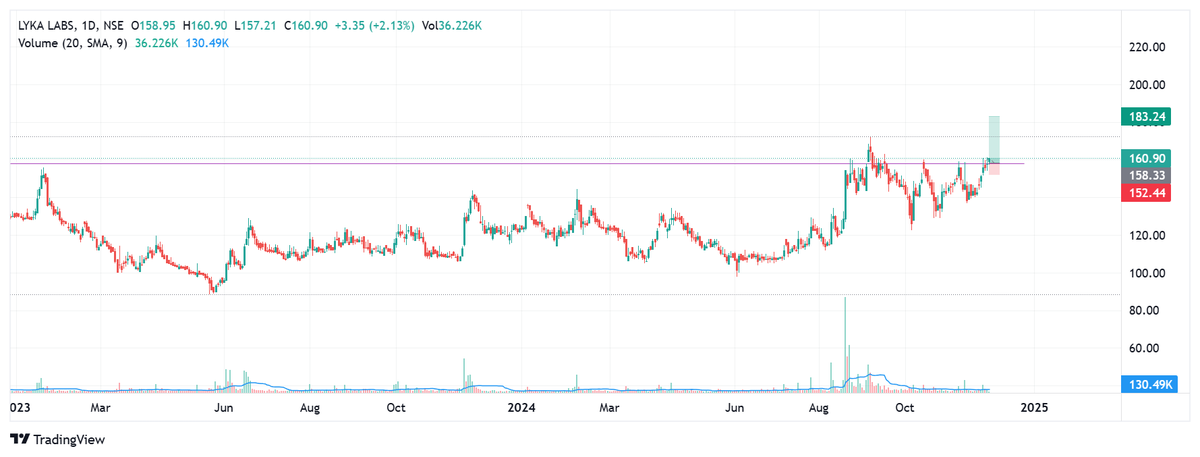Click the 152.44 stop price label
The height and width of the screenshot is (457, 1200).
click(1144, 192)
